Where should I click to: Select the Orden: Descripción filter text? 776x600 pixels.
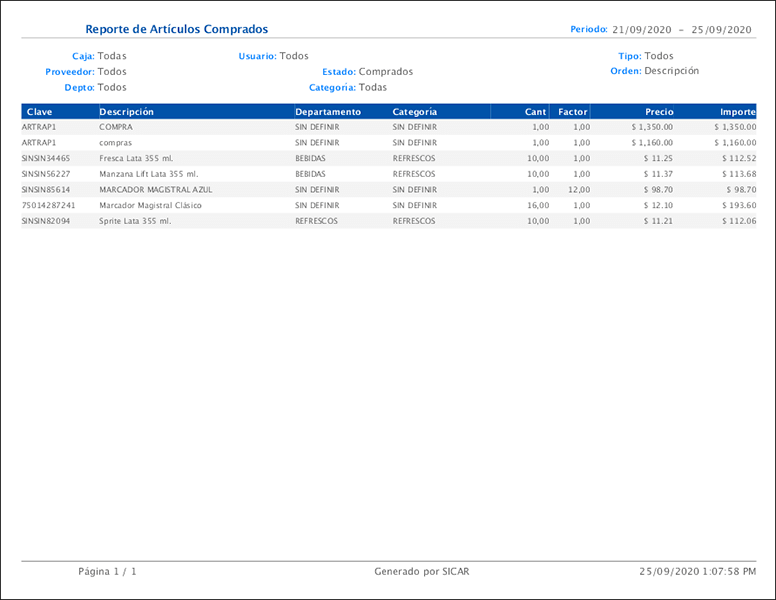coord(655,71)
